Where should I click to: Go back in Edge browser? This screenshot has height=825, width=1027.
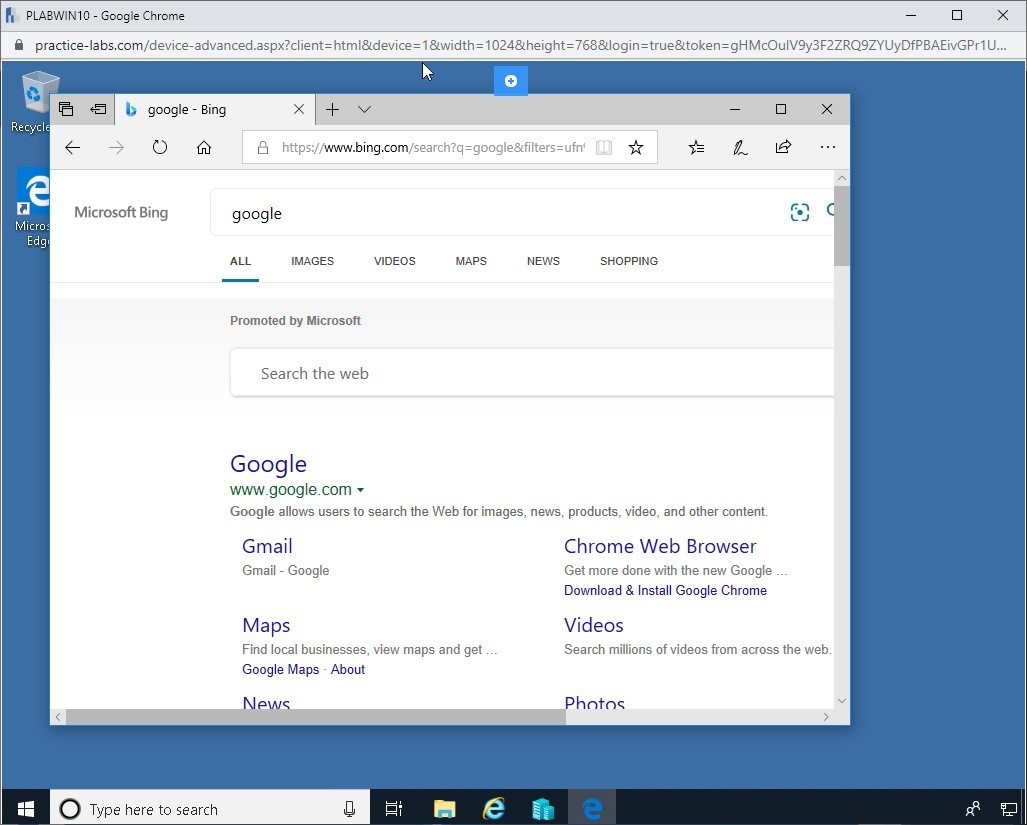tap(72, 147)
